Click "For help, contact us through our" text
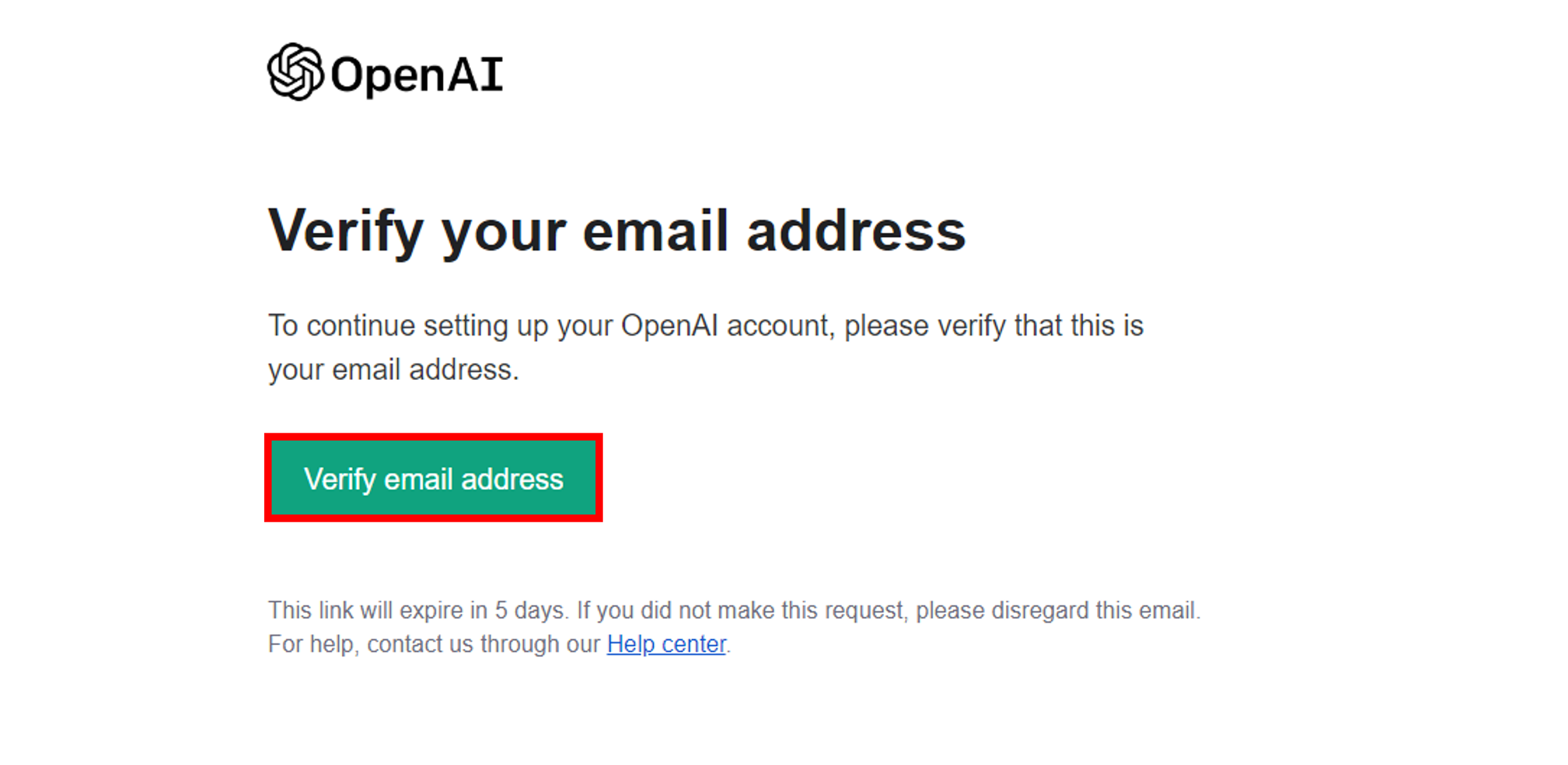1568x765 pixels. point(434,644)
